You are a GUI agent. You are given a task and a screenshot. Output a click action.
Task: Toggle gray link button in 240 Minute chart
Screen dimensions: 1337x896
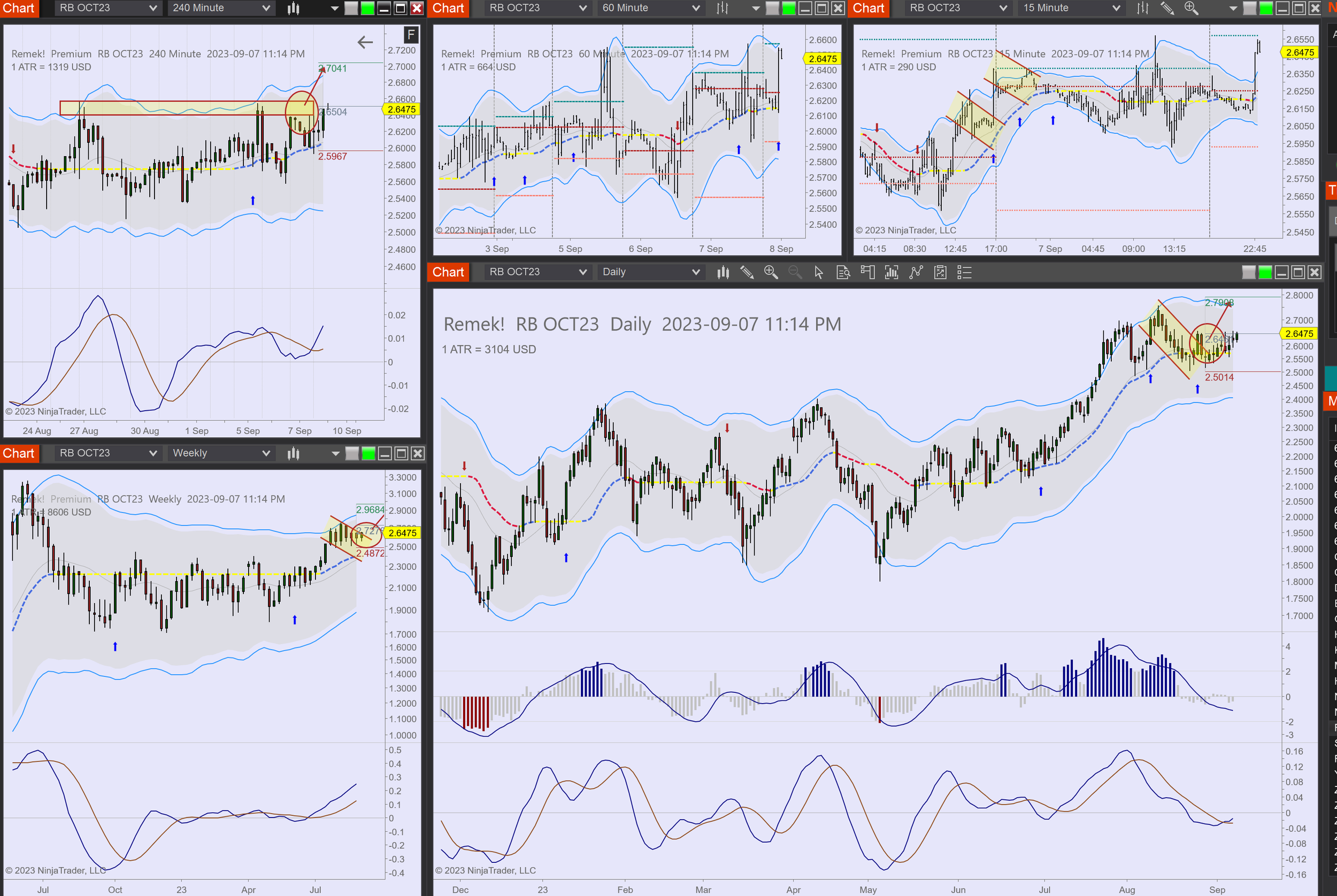coord(351,8)
